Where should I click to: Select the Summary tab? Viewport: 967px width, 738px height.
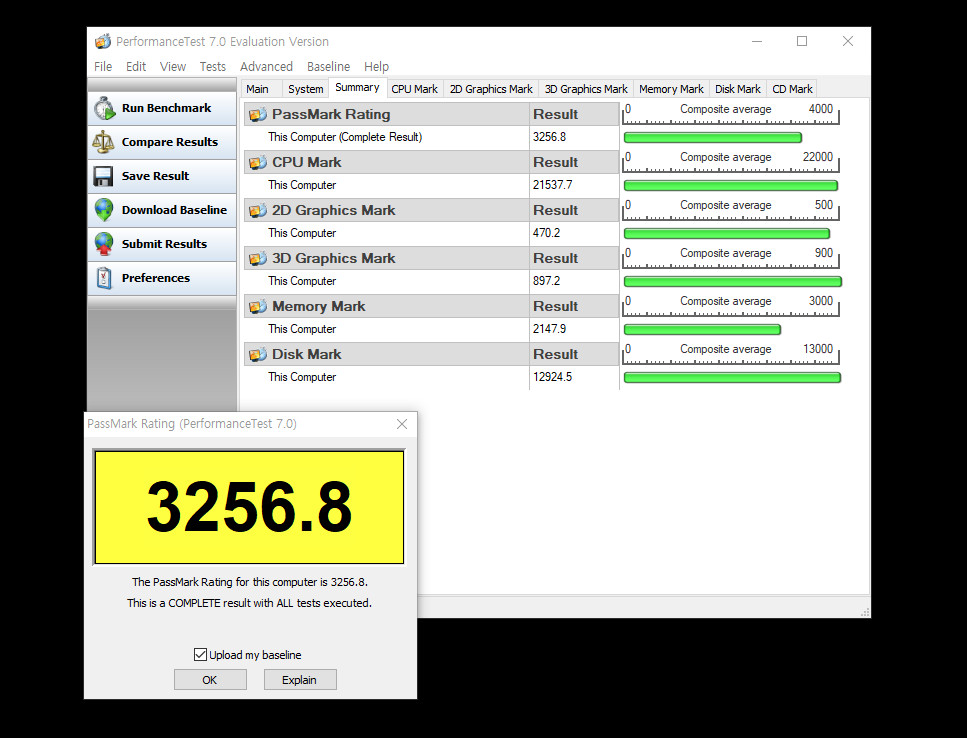(x=357, y=88)
